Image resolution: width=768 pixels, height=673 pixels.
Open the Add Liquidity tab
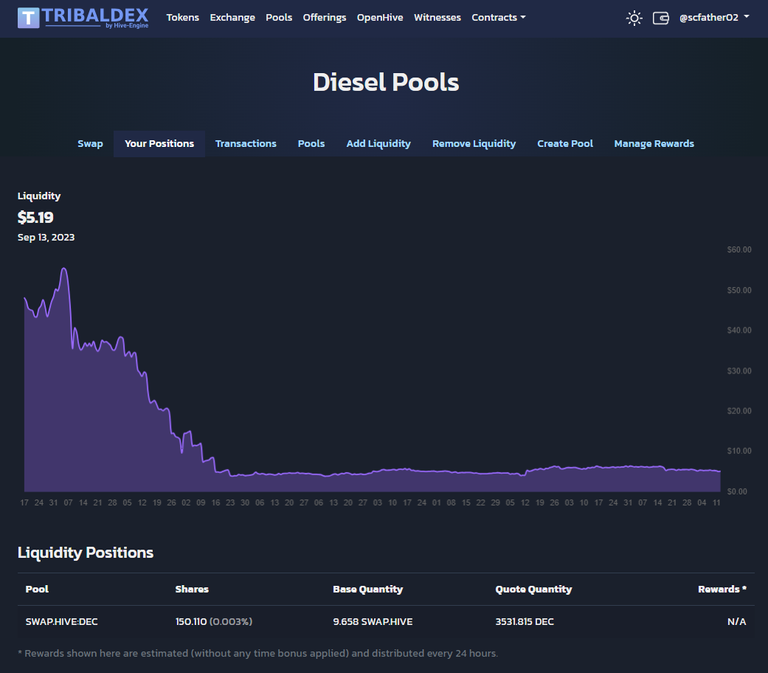378,144
